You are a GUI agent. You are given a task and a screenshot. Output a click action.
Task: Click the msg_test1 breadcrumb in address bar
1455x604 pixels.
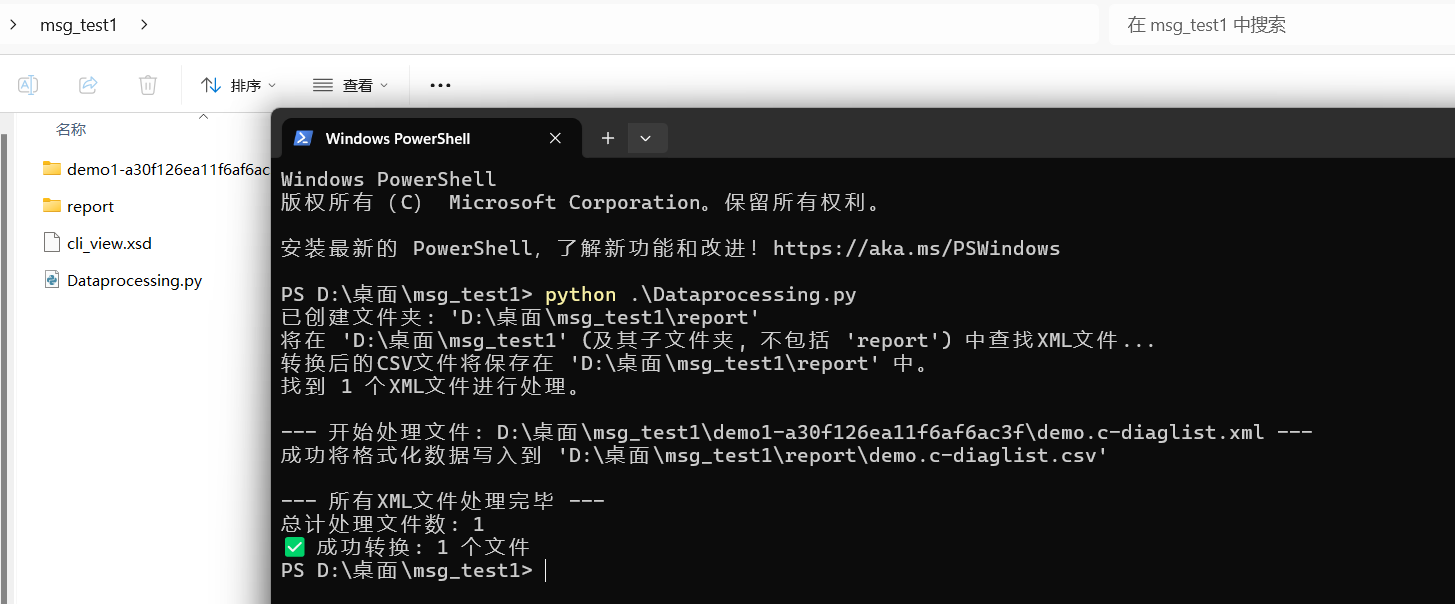(x=78, y=25)
